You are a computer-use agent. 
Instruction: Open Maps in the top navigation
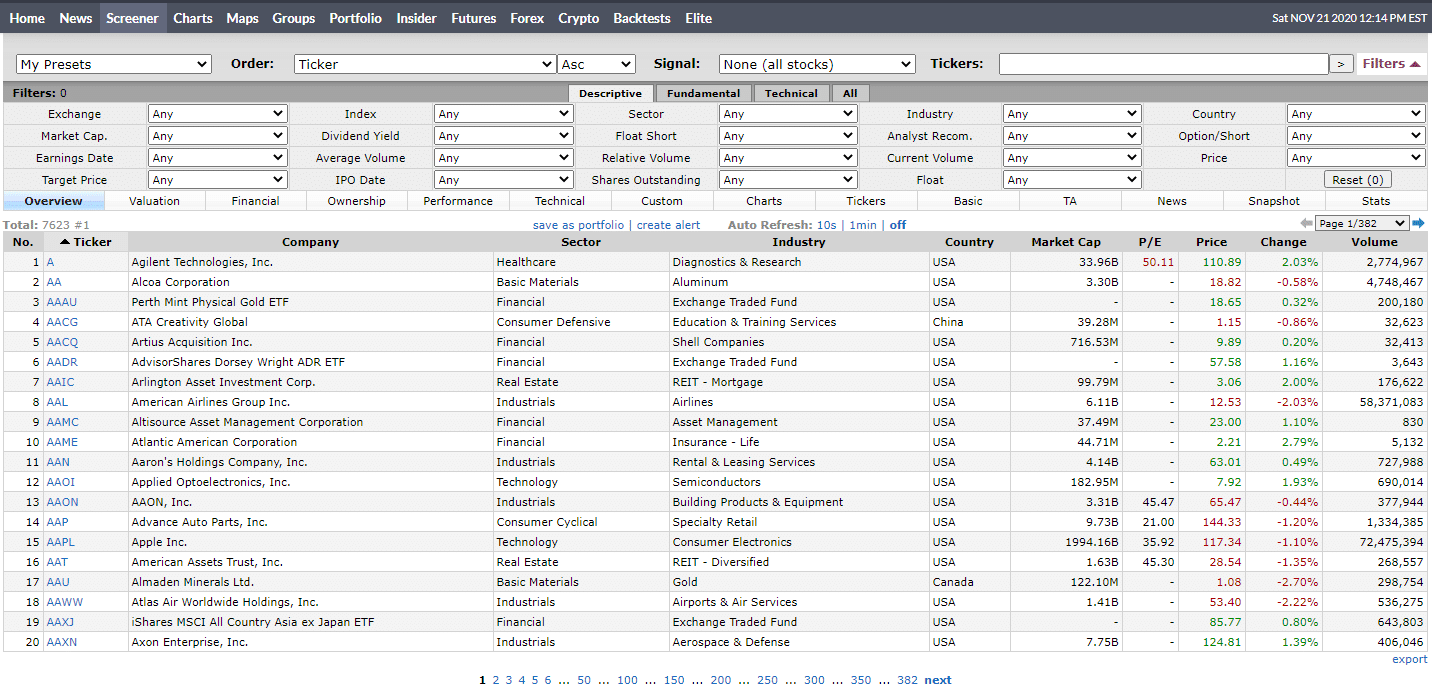click(242, 18)
